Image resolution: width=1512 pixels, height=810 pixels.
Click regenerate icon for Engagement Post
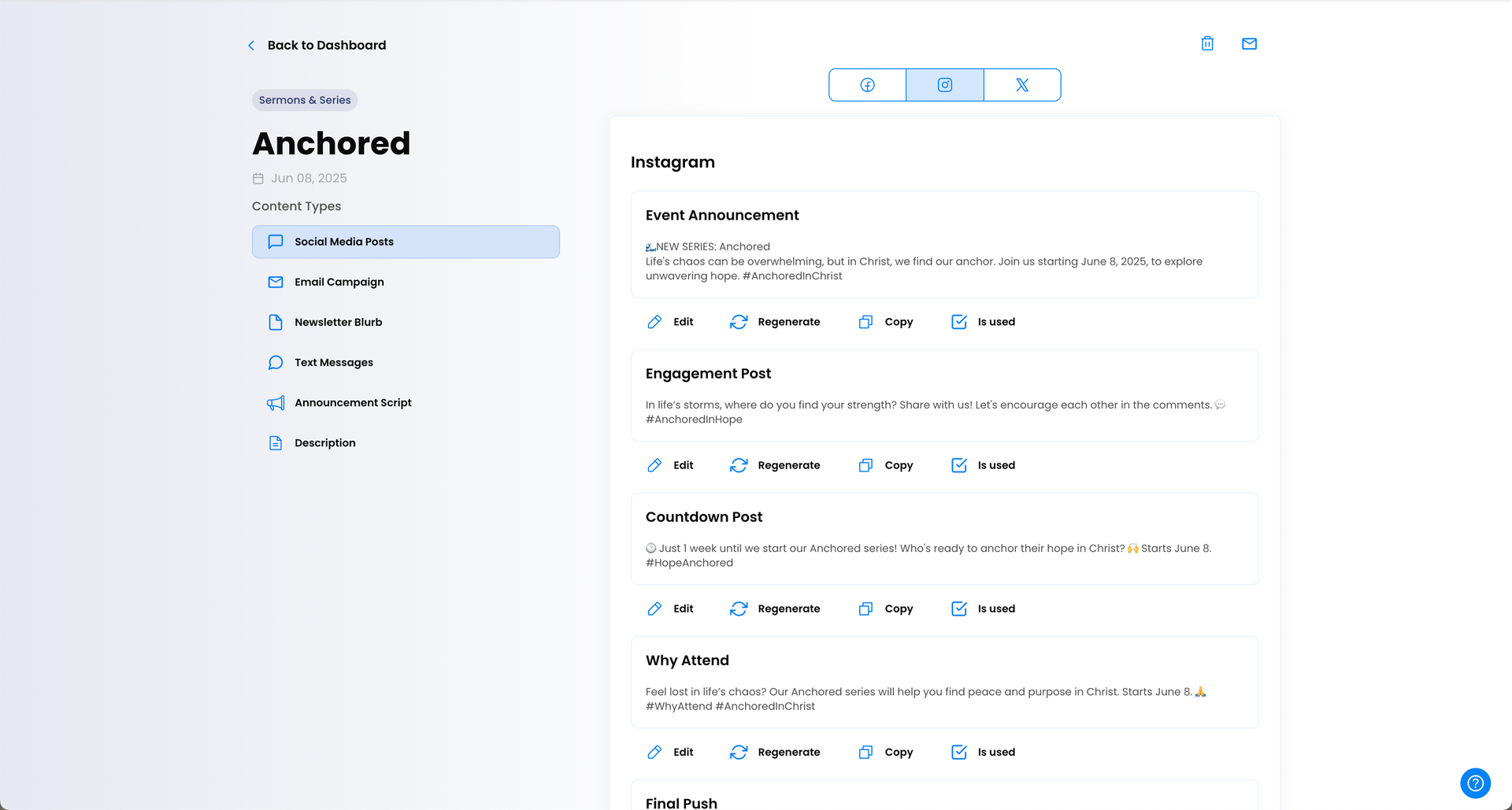coord(739,465)
